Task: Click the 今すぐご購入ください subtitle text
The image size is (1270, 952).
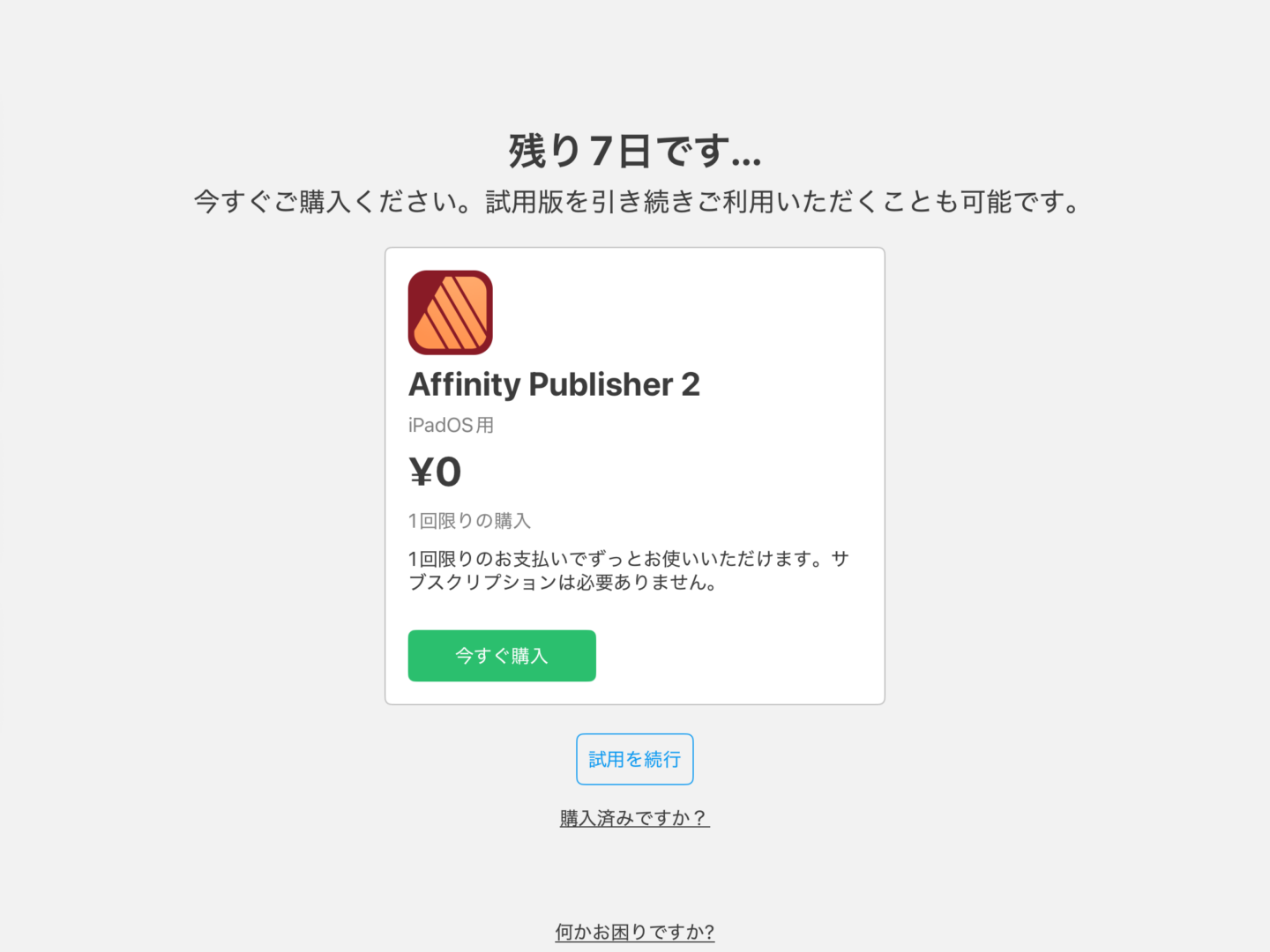Action: [333, 202]
